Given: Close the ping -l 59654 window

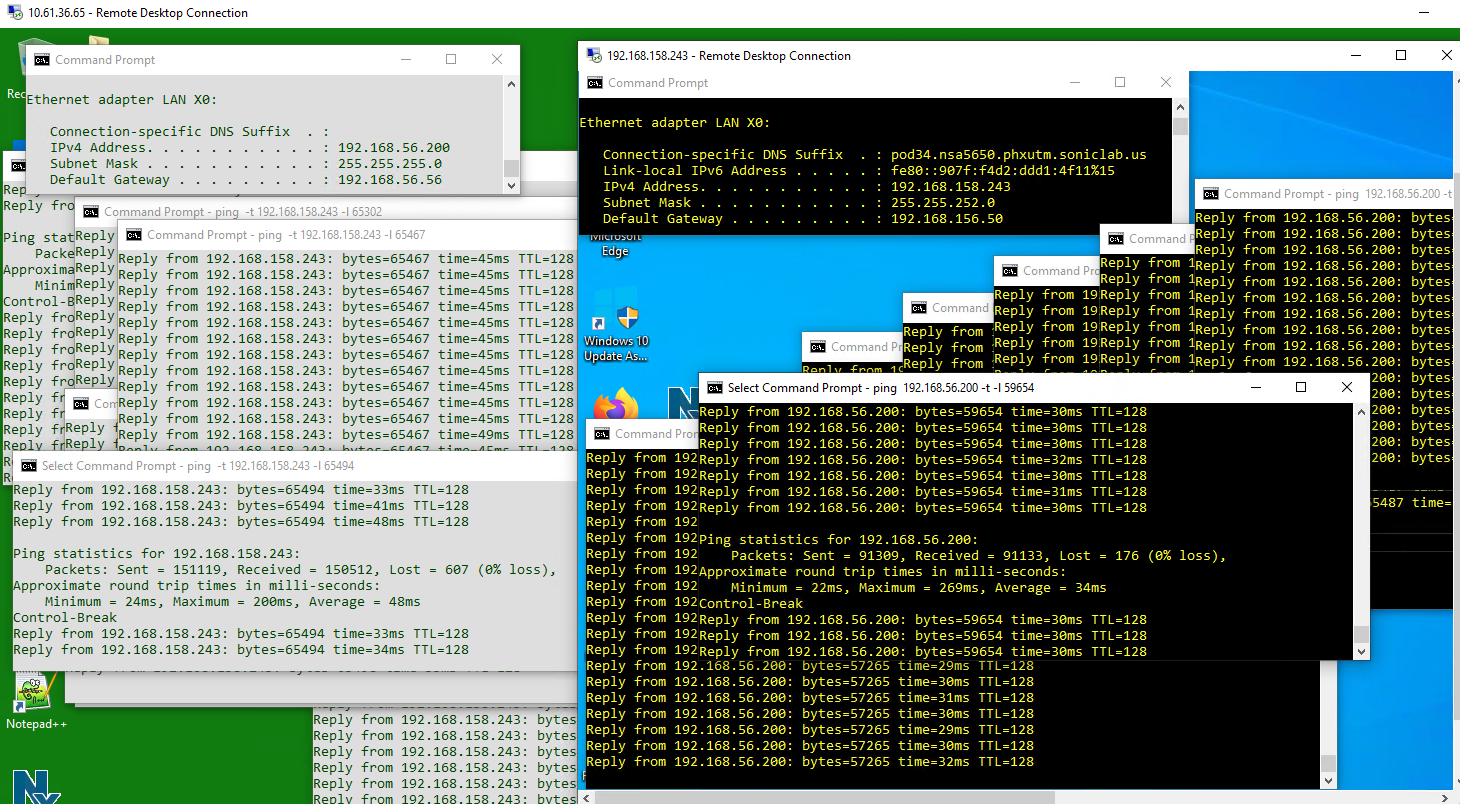Looking at the screenshot, I should point(1346,387).
